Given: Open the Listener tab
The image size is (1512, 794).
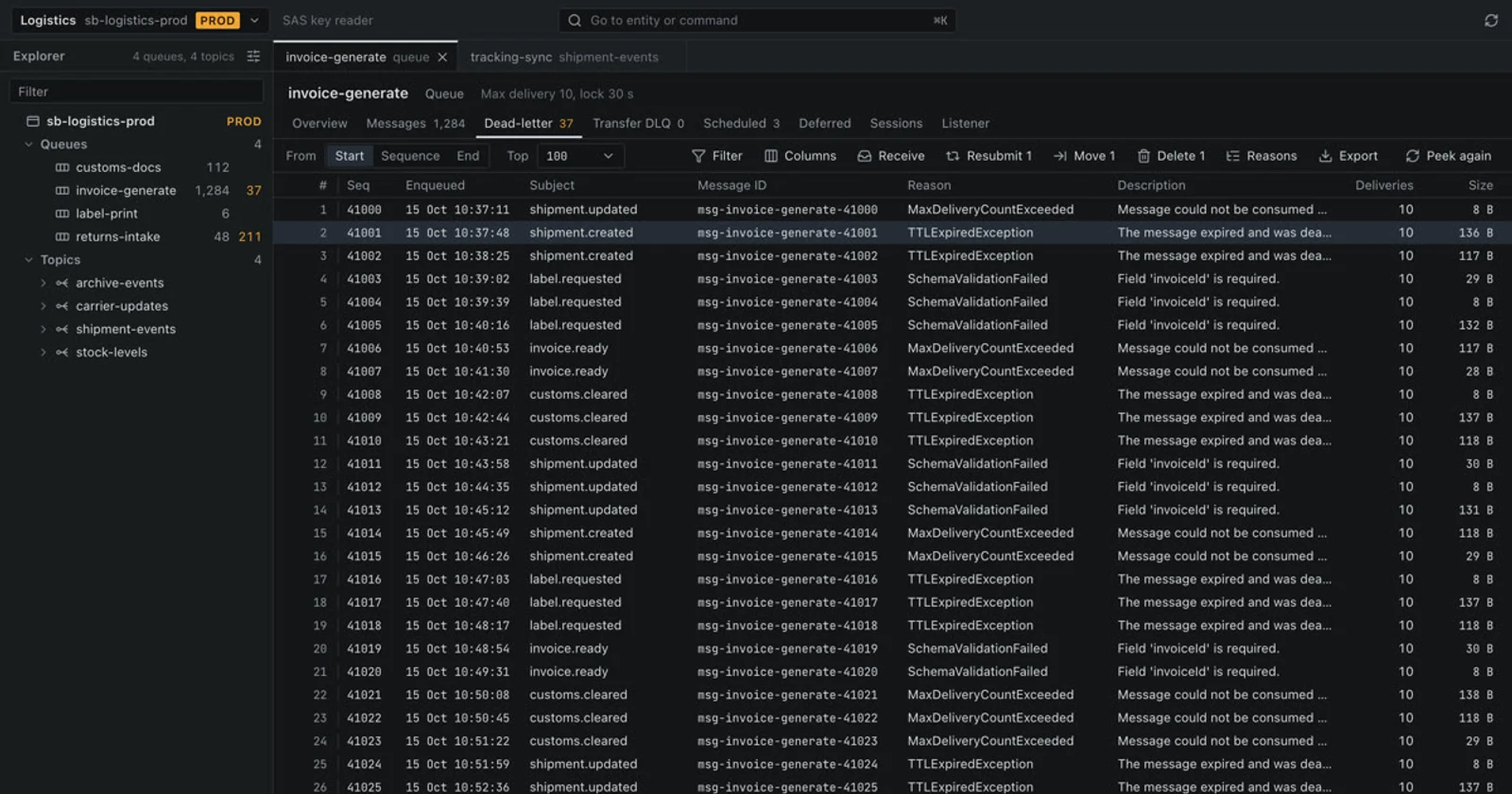Looking at the screenshot, I should click(965, 124).
